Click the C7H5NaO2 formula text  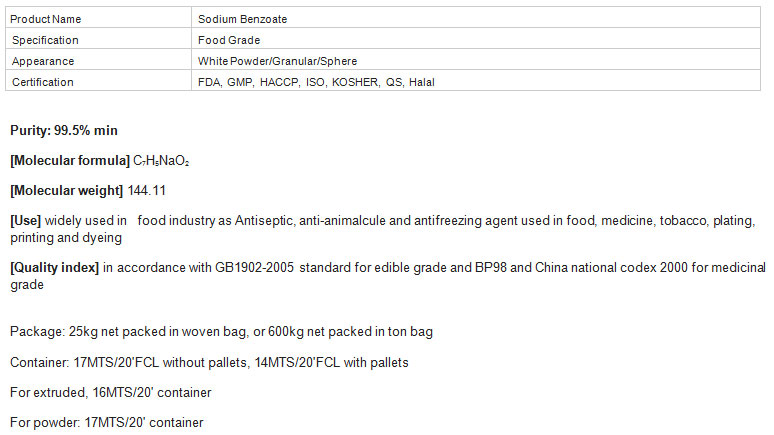click(161, 161)
